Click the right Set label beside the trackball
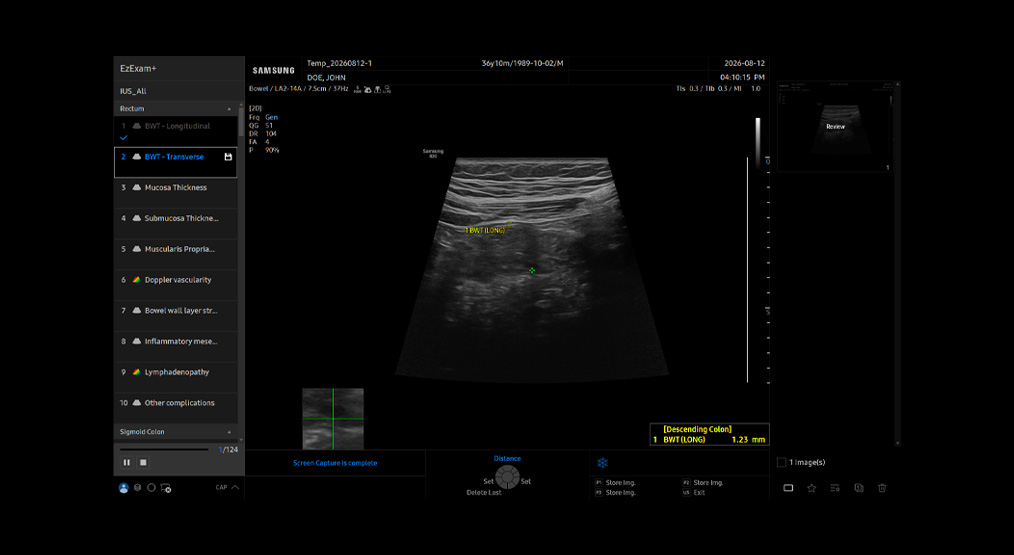The width and height of the screenshot is (1014, 555). tap(526, 481)
